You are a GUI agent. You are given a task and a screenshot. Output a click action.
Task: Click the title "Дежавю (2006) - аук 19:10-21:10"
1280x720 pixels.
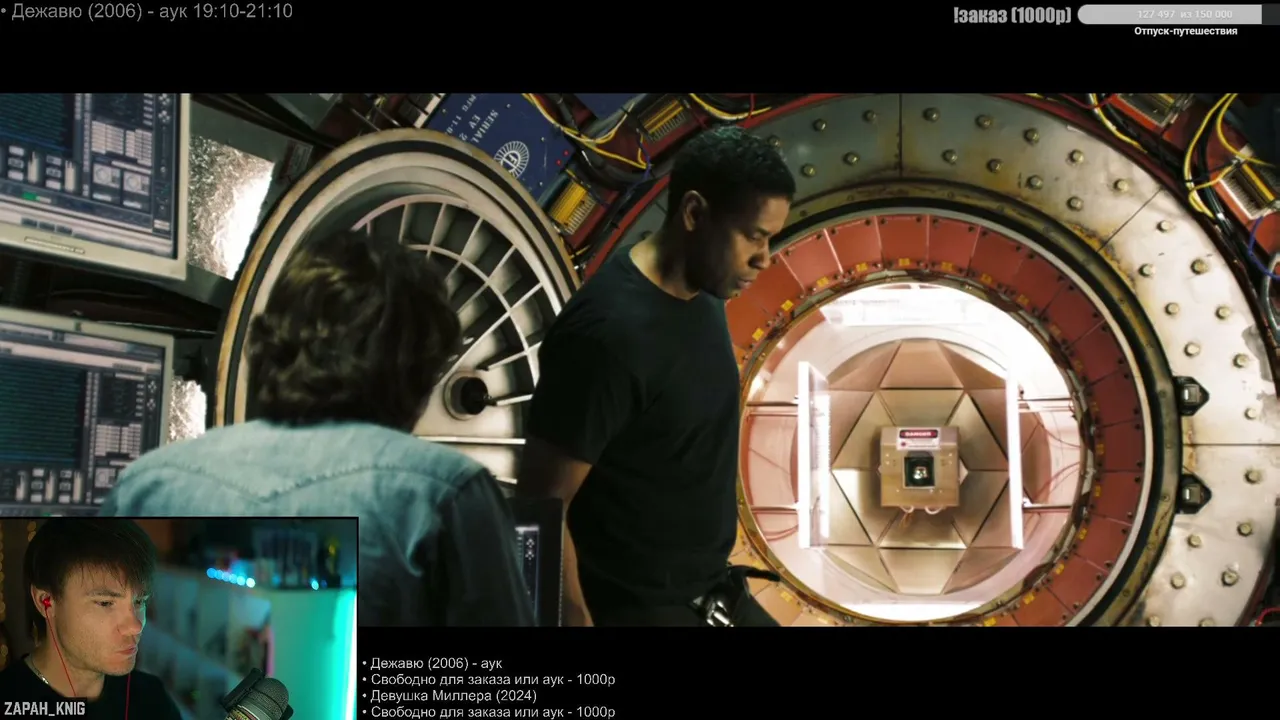pyautogui.click(x=152, y=12)
